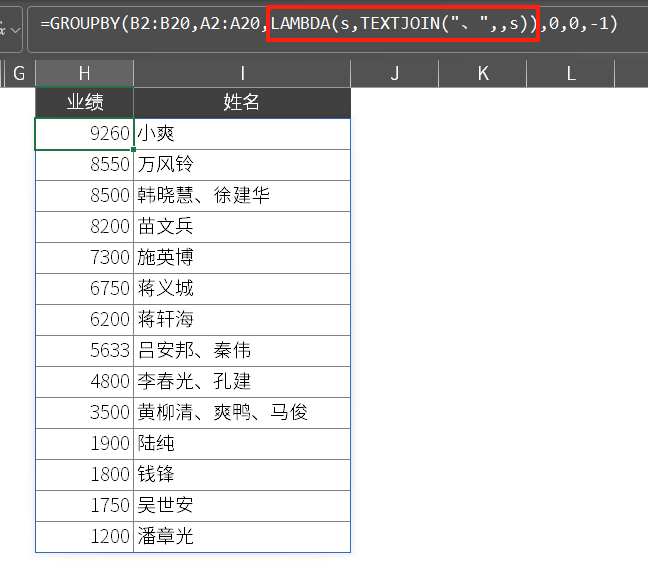
Task: Select cell with value 1800
Action: (x=85, y=475)
